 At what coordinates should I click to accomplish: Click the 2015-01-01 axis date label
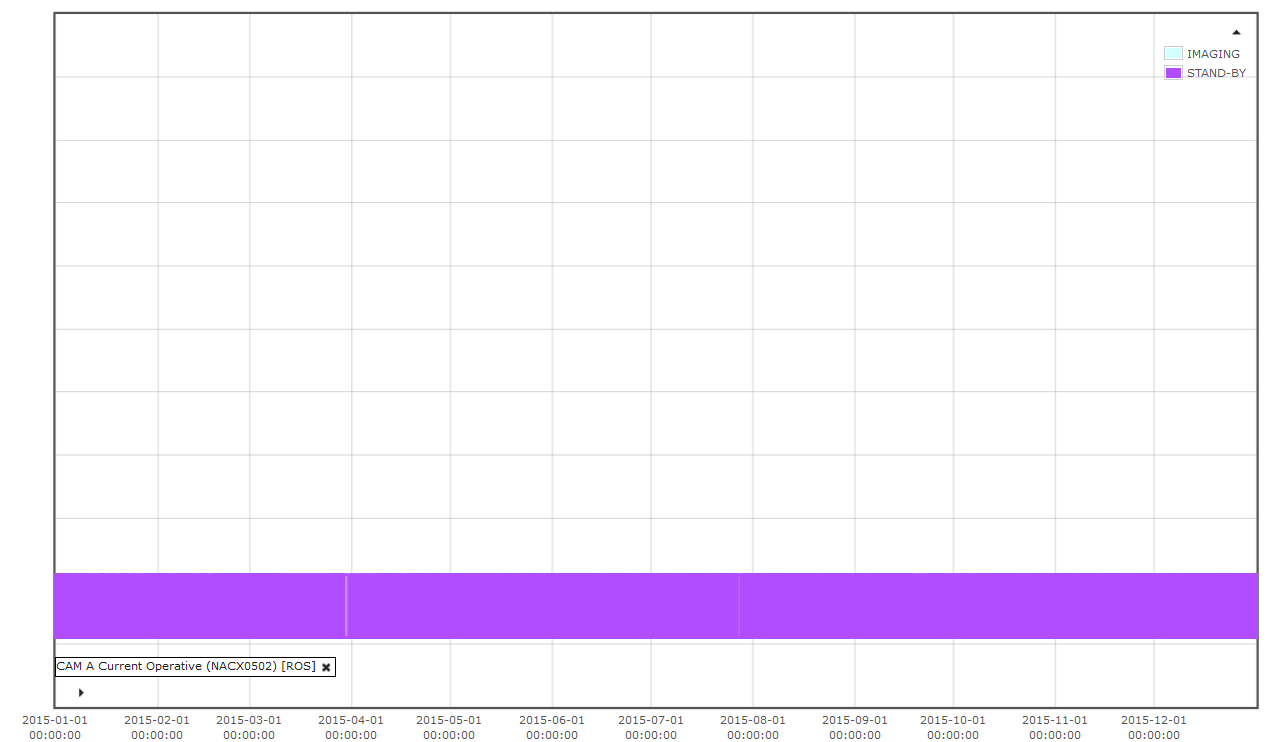pyautogui.click(x=55, y=727)
